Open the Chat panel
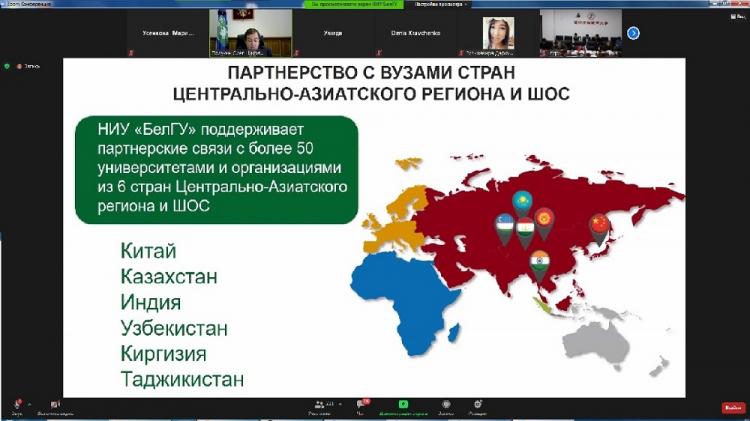Viewport: 750px width, 421px height. (362, 405)
